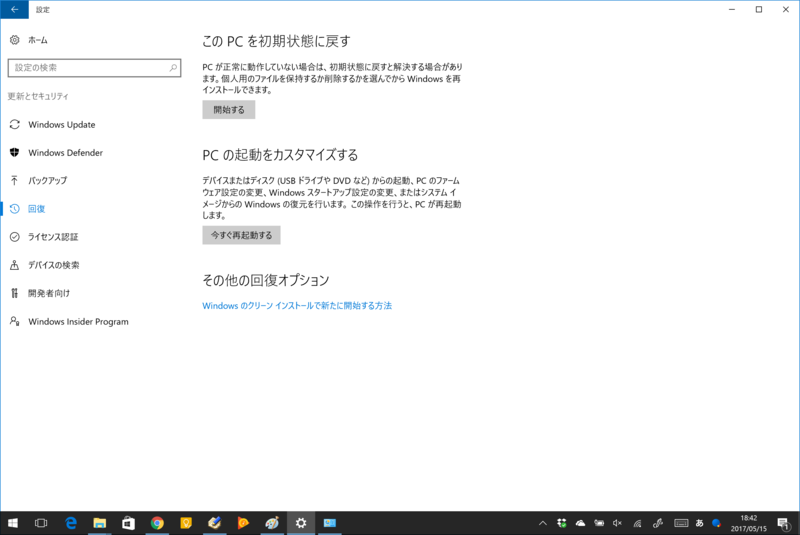Open the Google Keep lightbulb taskbar icon
Viewport: 800px width, 535px height.
[x=186, y=523]
